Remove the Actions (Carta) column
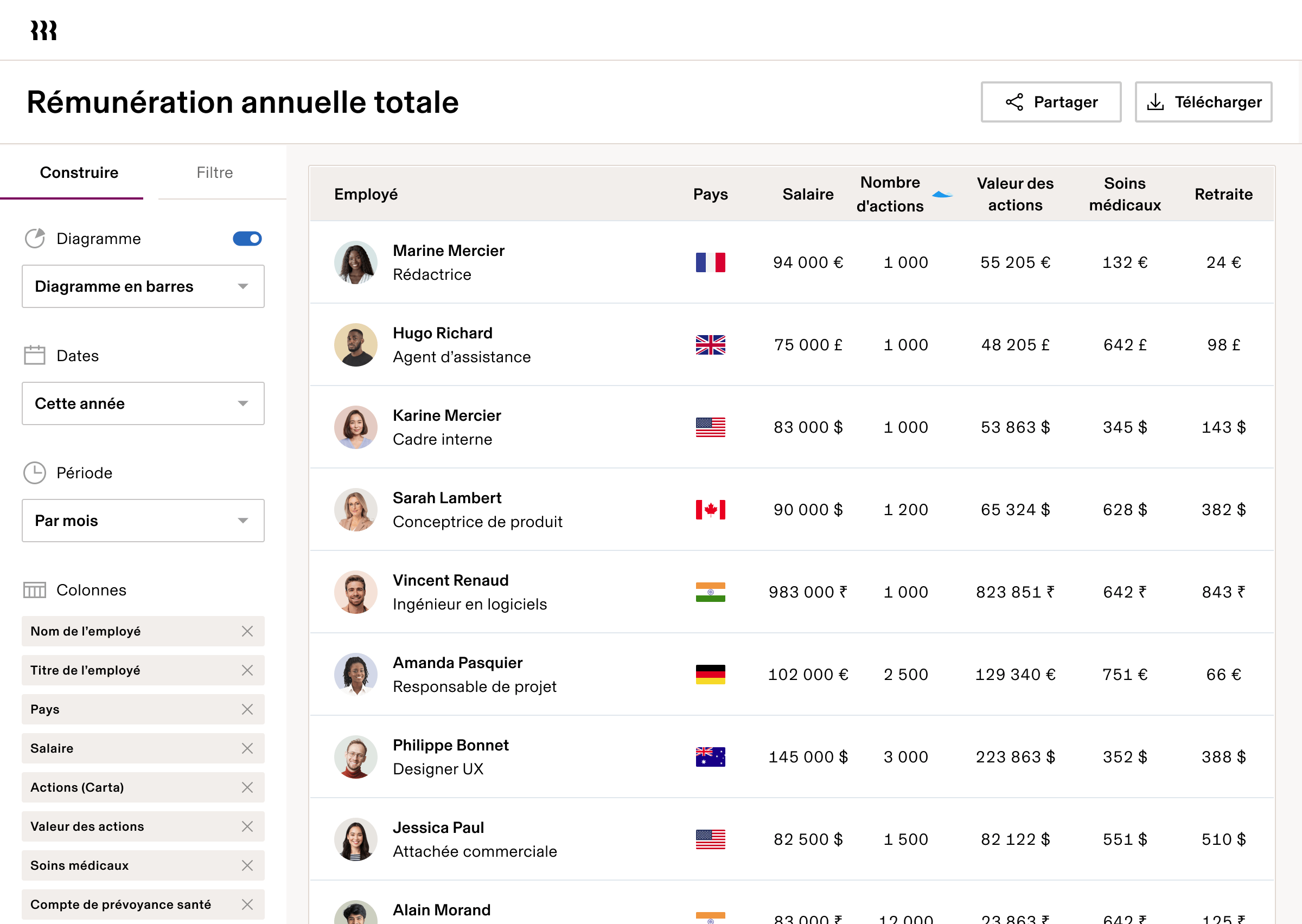Image resolution: width=1302 pixels, height=924 pixels. coord(247,787)
